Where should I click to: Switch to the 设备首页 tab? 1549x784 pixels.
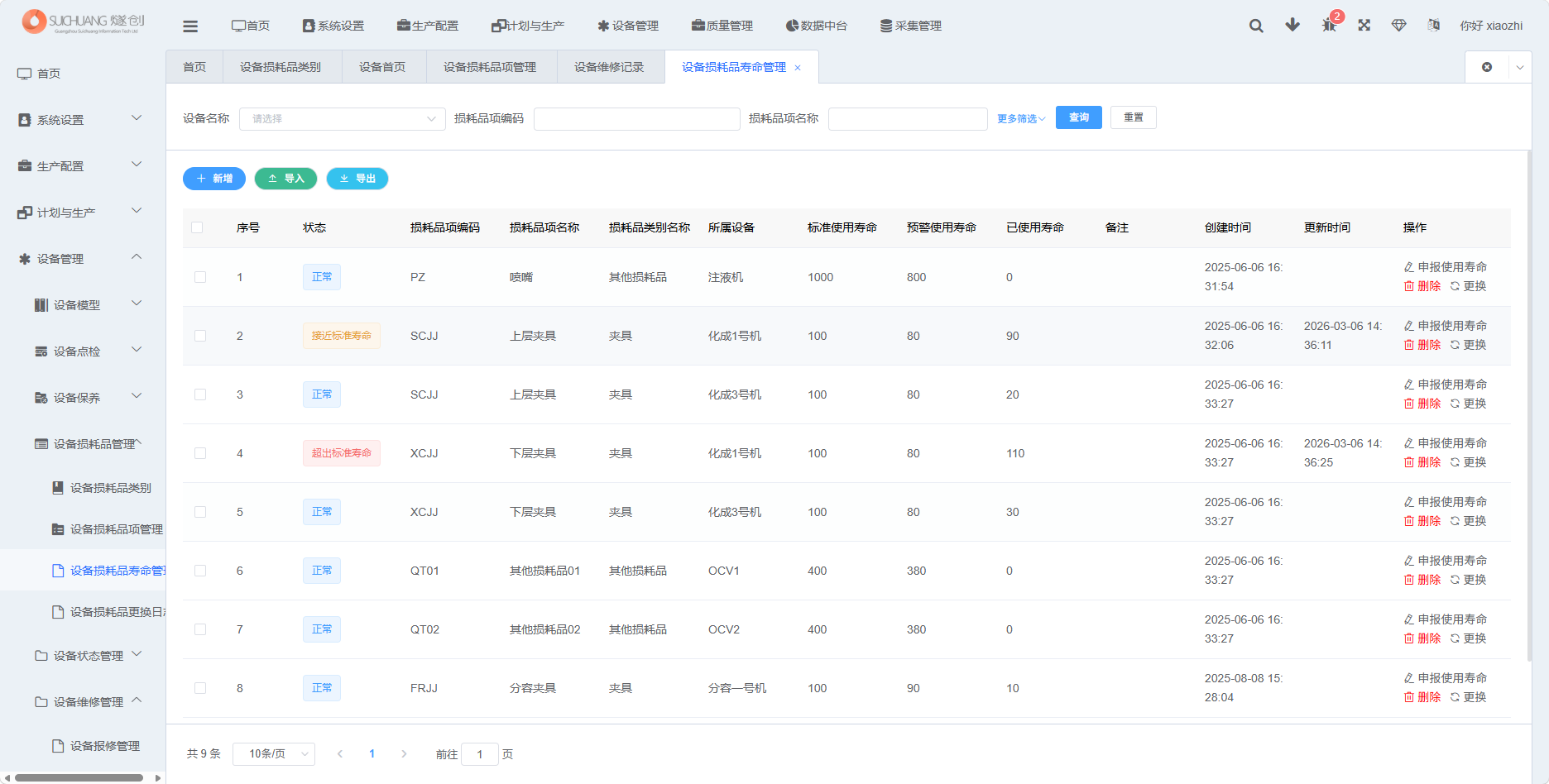tap(382, 67)
